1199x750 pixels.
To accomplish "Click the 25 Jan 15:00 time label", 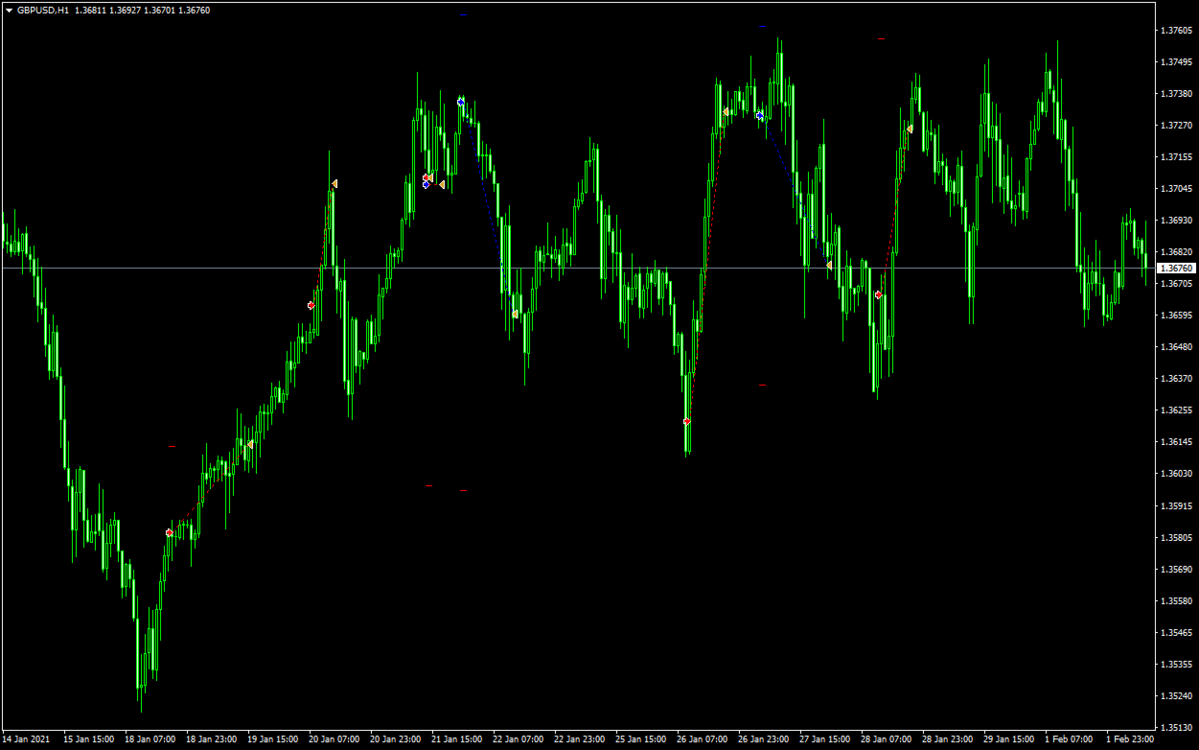I will pyautogui.click(x=641, y=739).
